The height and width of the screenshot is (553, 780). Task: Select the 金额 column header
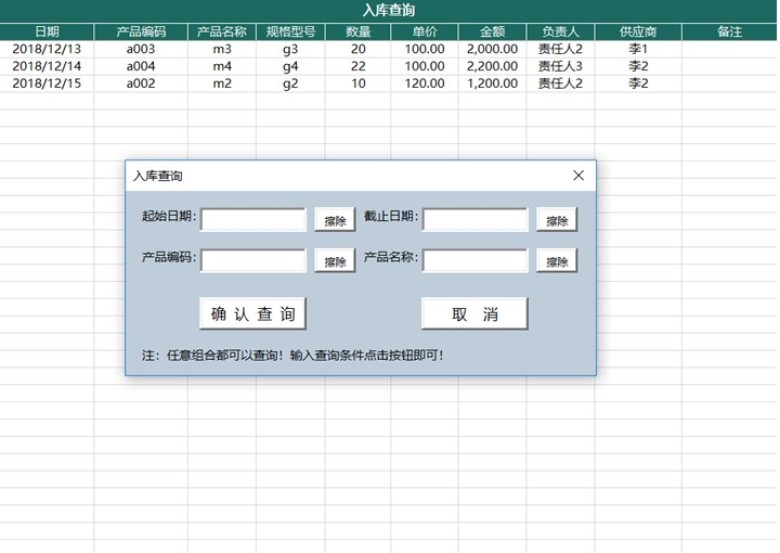point(492,32)
